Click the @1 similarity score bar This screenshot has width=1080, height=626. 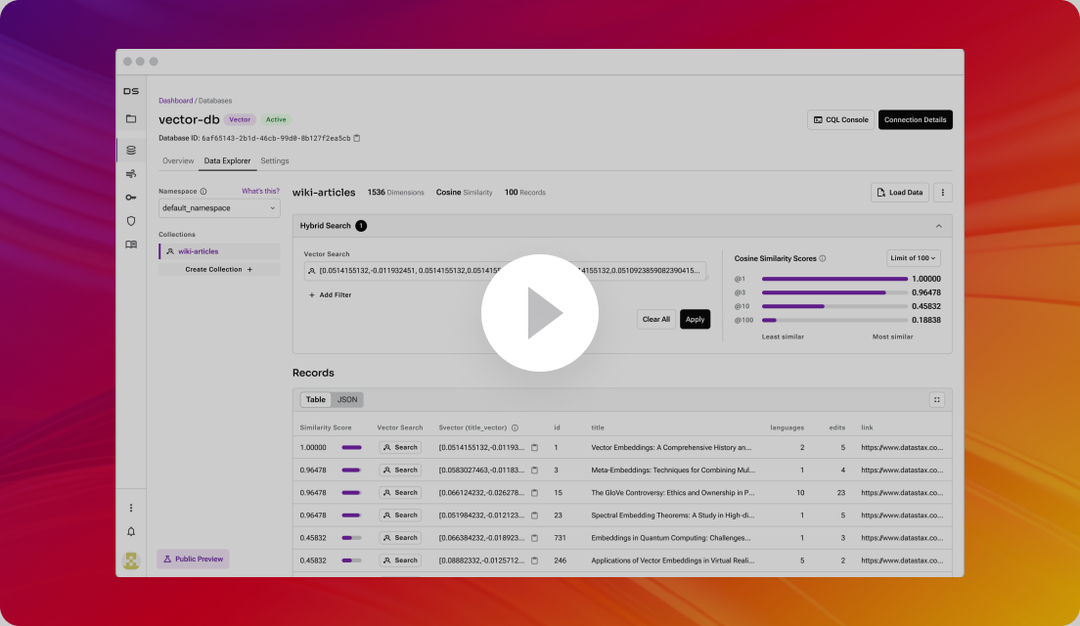click(834, 279)
